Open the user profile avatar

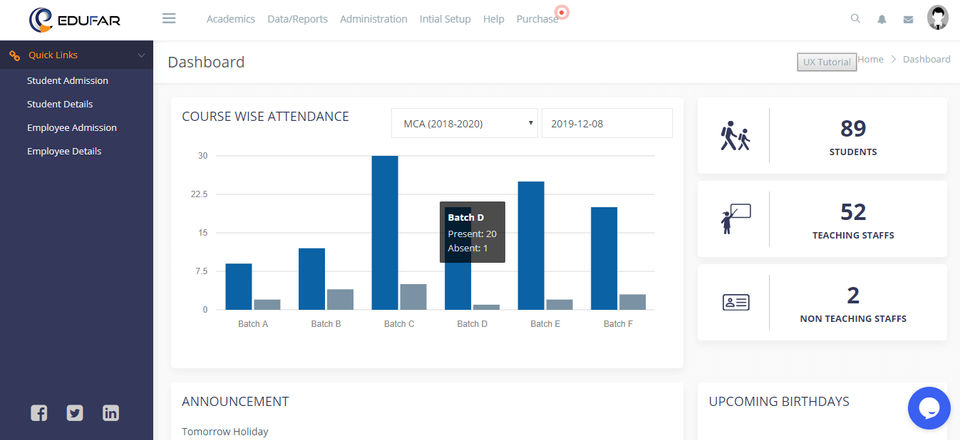point(937,18)
